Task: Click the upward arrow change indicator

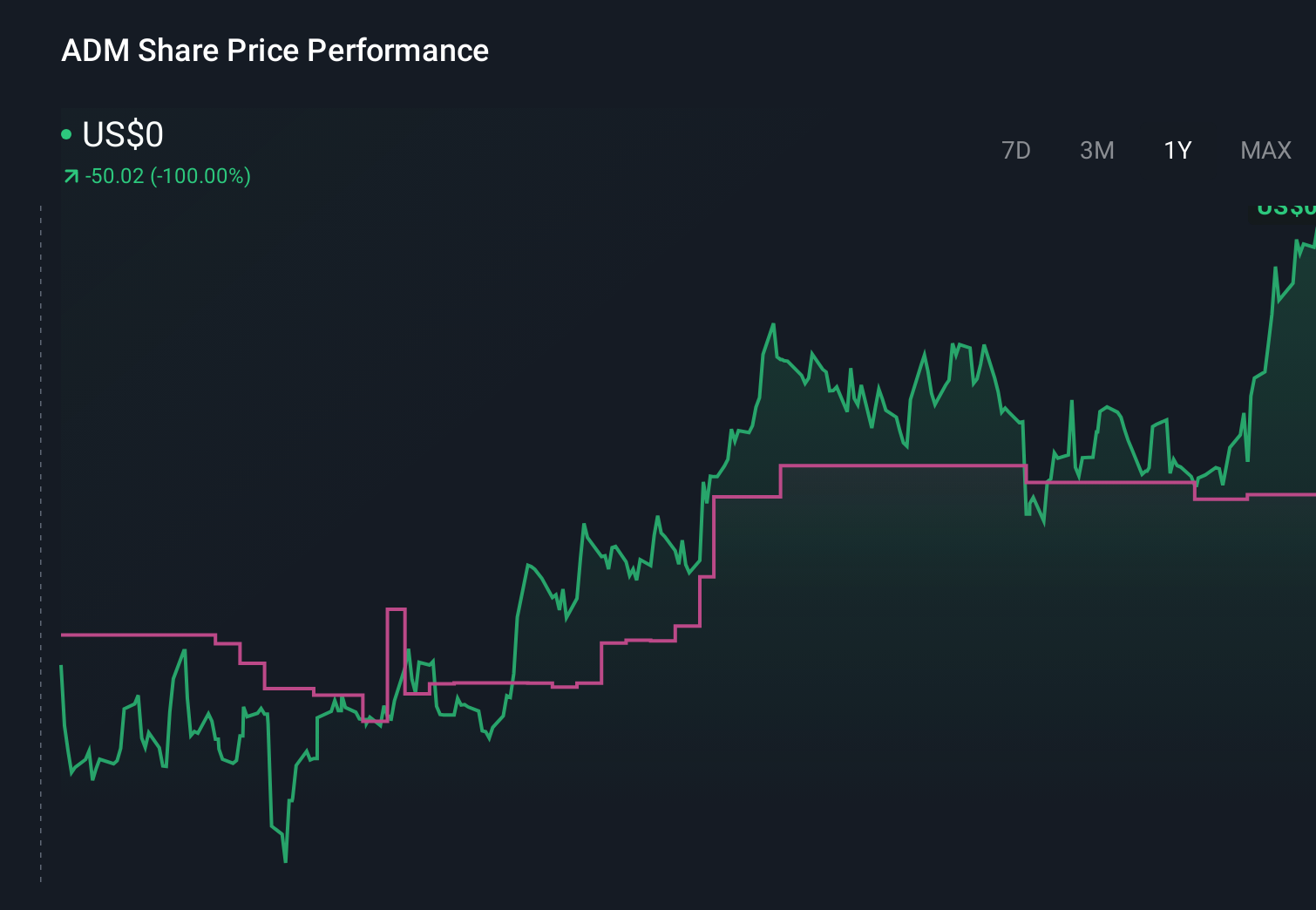Action: (x=70, y=175)
